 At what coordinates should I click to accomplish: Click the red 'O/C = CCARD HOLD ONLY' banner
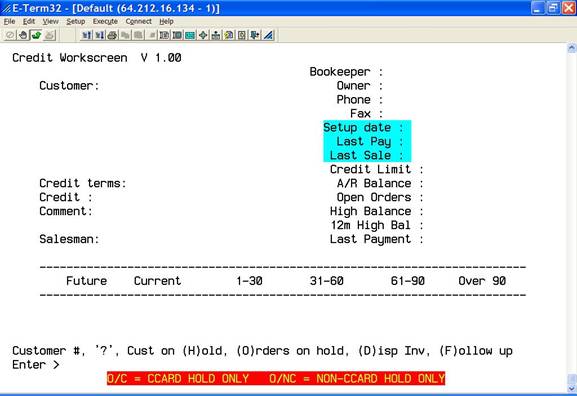point(276,378)
